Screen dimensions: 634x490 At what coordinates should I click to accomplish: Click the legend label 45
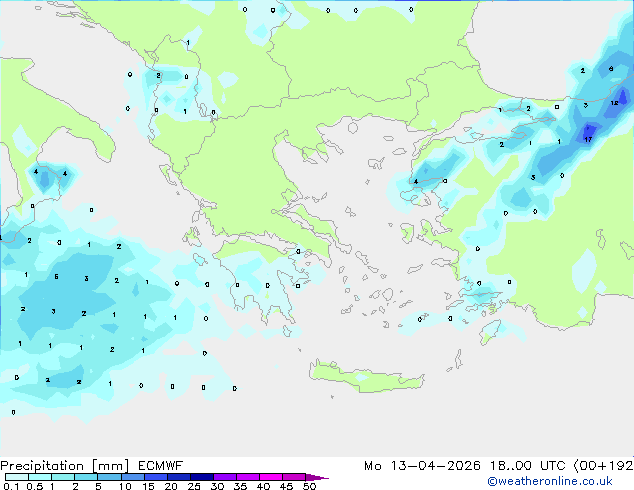[x=287, y=486]
